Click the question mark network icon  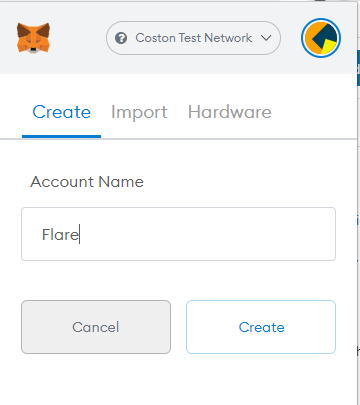(121, 38)
